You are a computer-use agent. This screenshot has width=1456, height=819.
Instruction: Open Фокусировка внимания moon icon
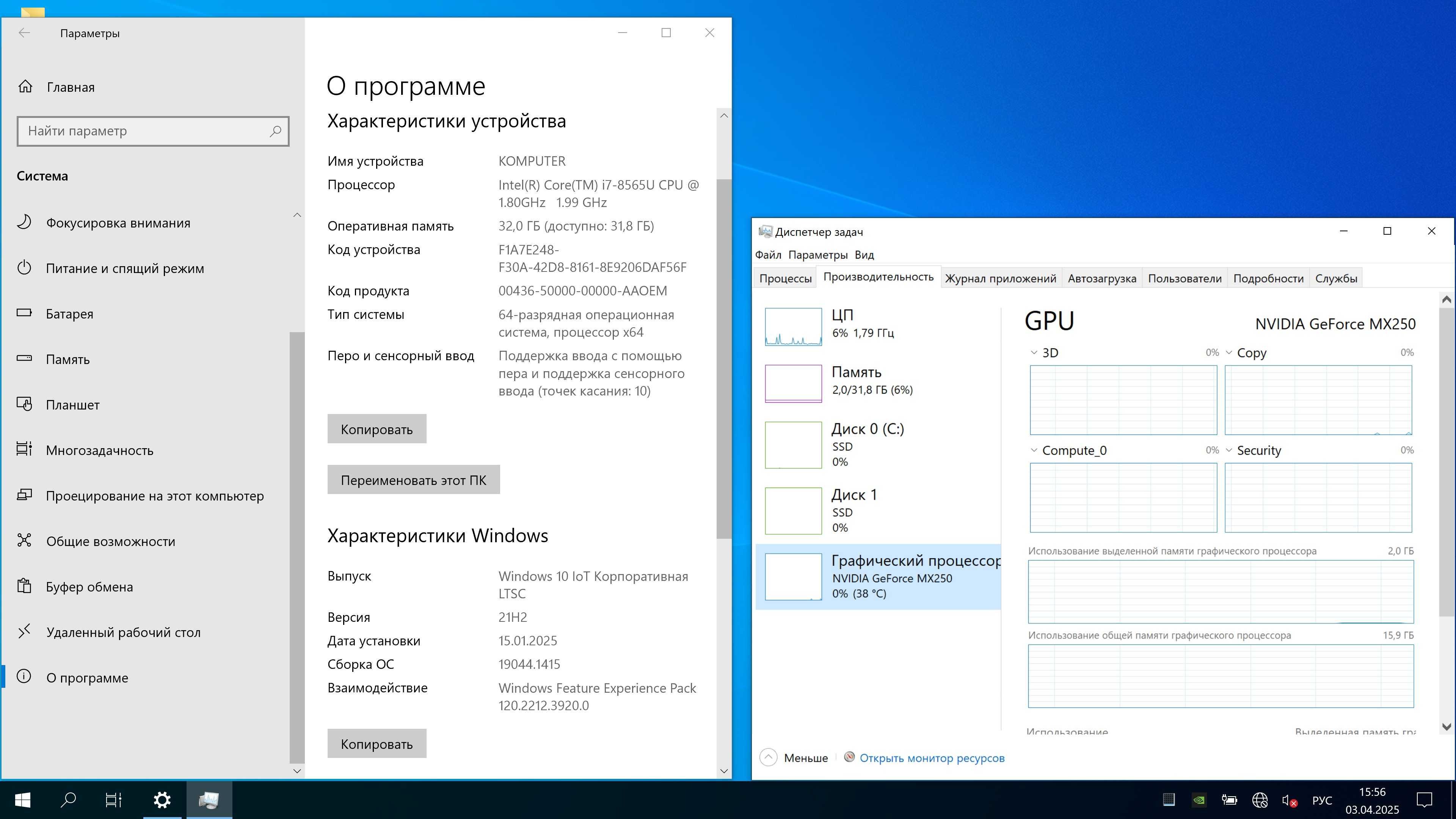24,222
